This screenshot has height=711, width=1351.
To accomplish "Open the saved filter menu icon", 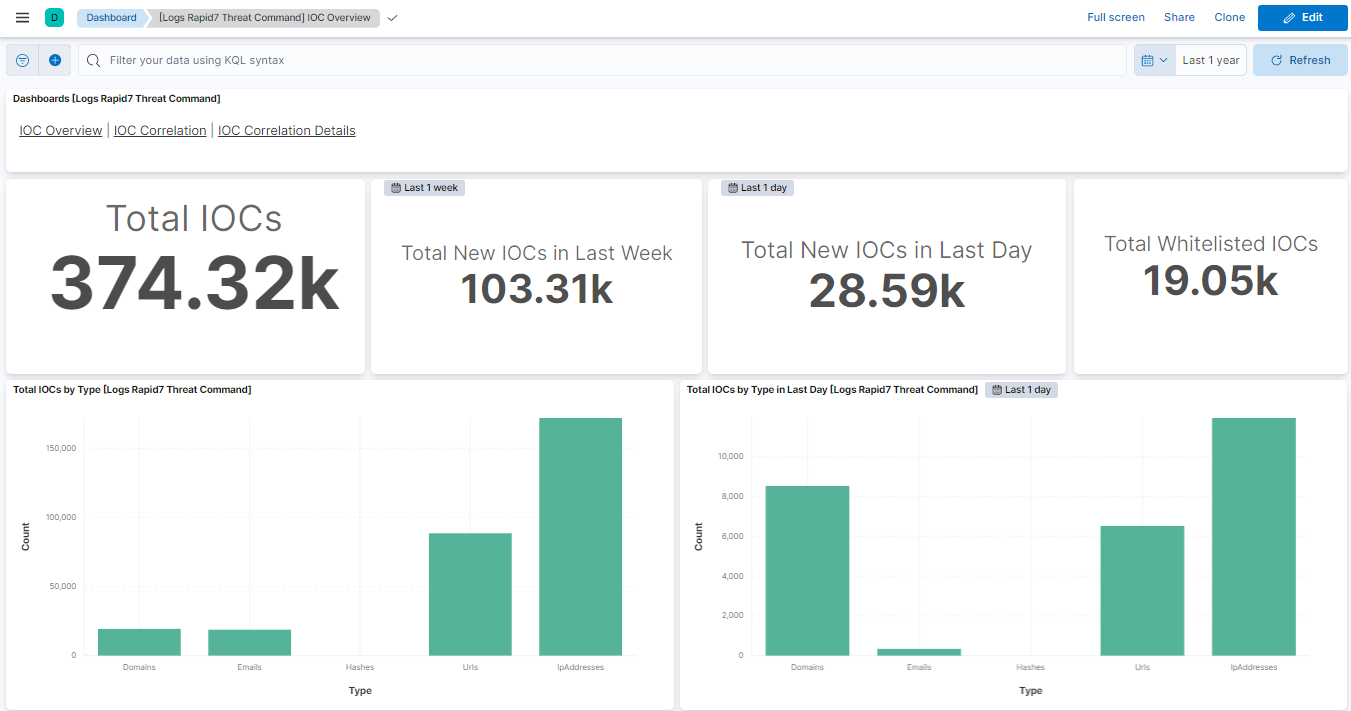I will [x=23, y=60].
